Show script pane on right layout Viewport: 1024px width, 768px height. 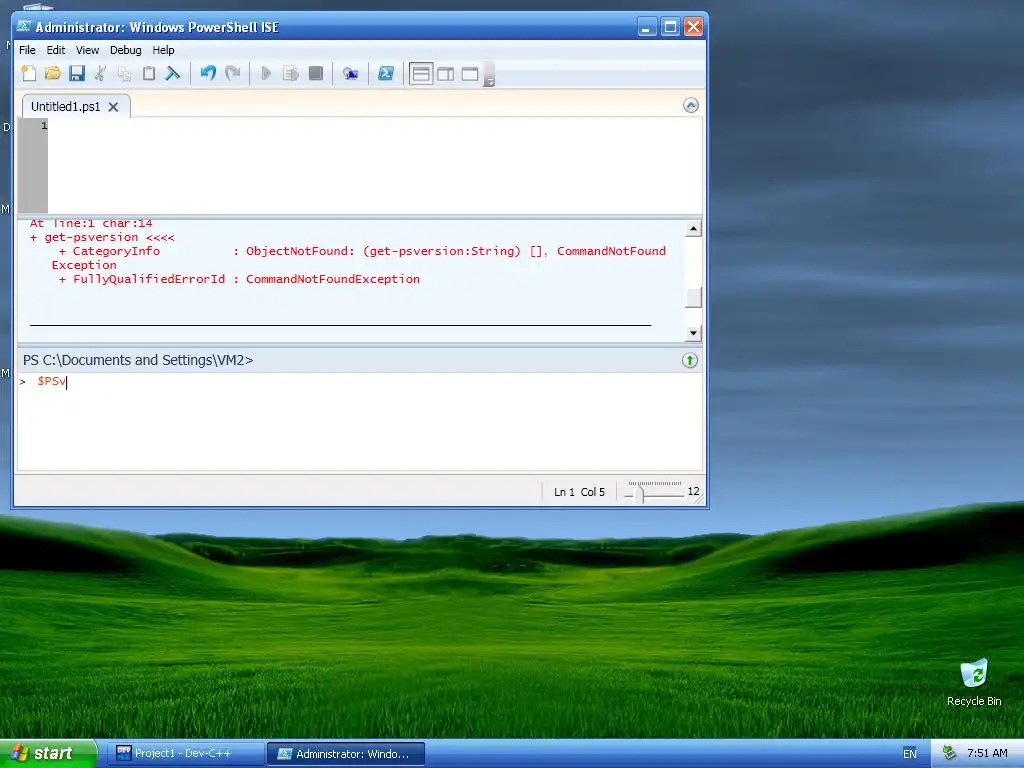446,74
